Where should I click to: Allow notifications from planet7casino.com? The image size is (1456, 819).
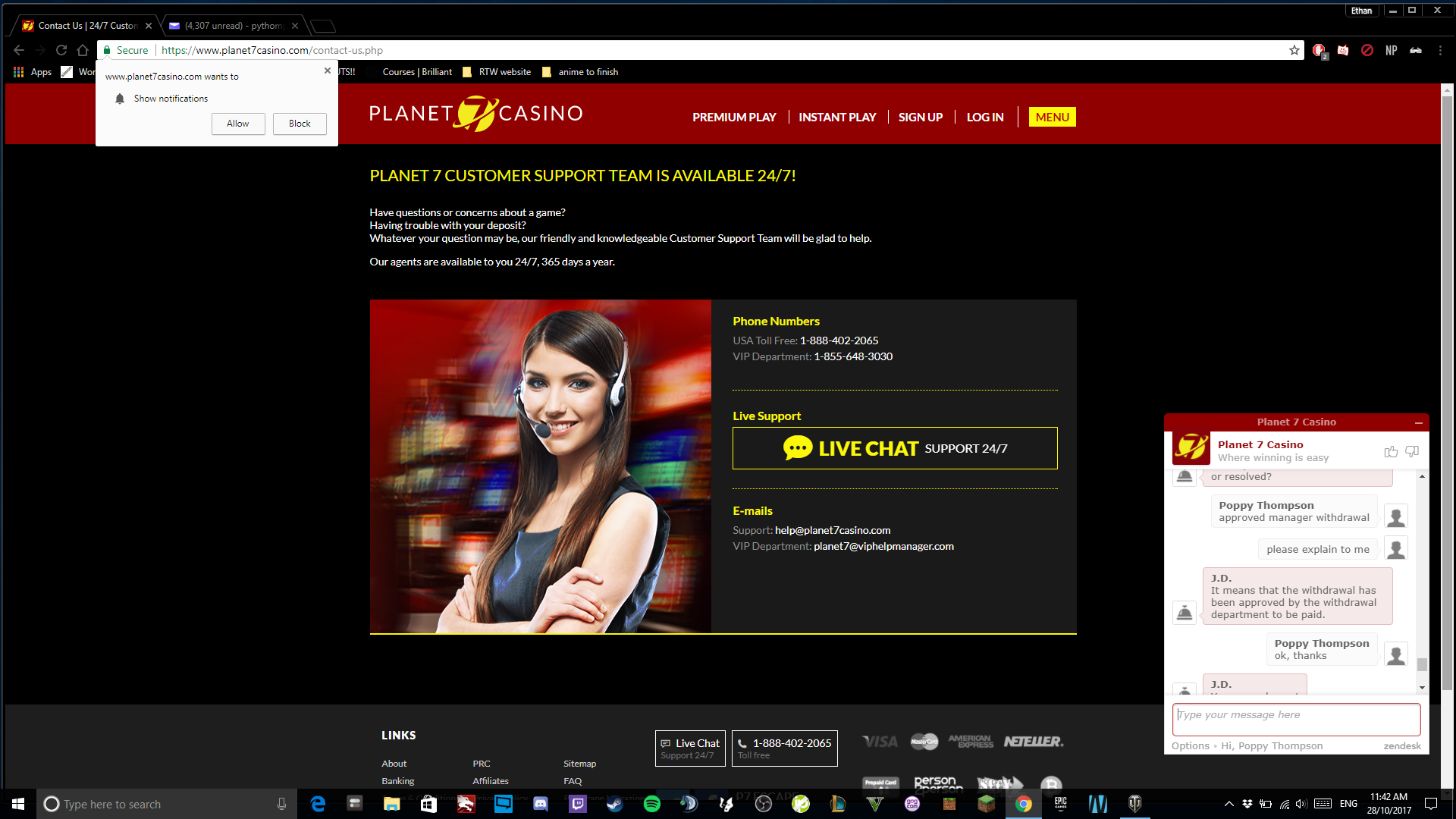[x=238, y=124]
